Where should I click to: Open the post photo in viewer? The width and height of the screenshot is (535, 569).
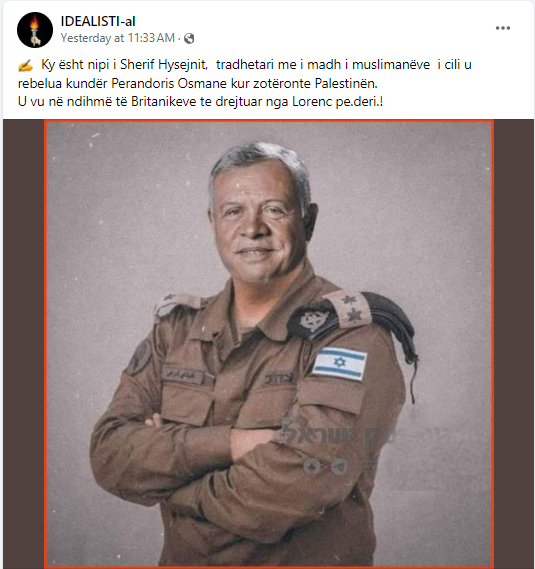(269, 343)
